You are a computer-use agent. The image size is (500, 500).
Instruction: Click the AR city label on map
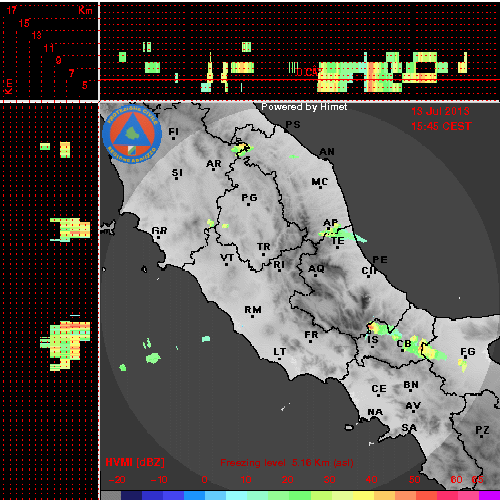[x=214, y=164]
